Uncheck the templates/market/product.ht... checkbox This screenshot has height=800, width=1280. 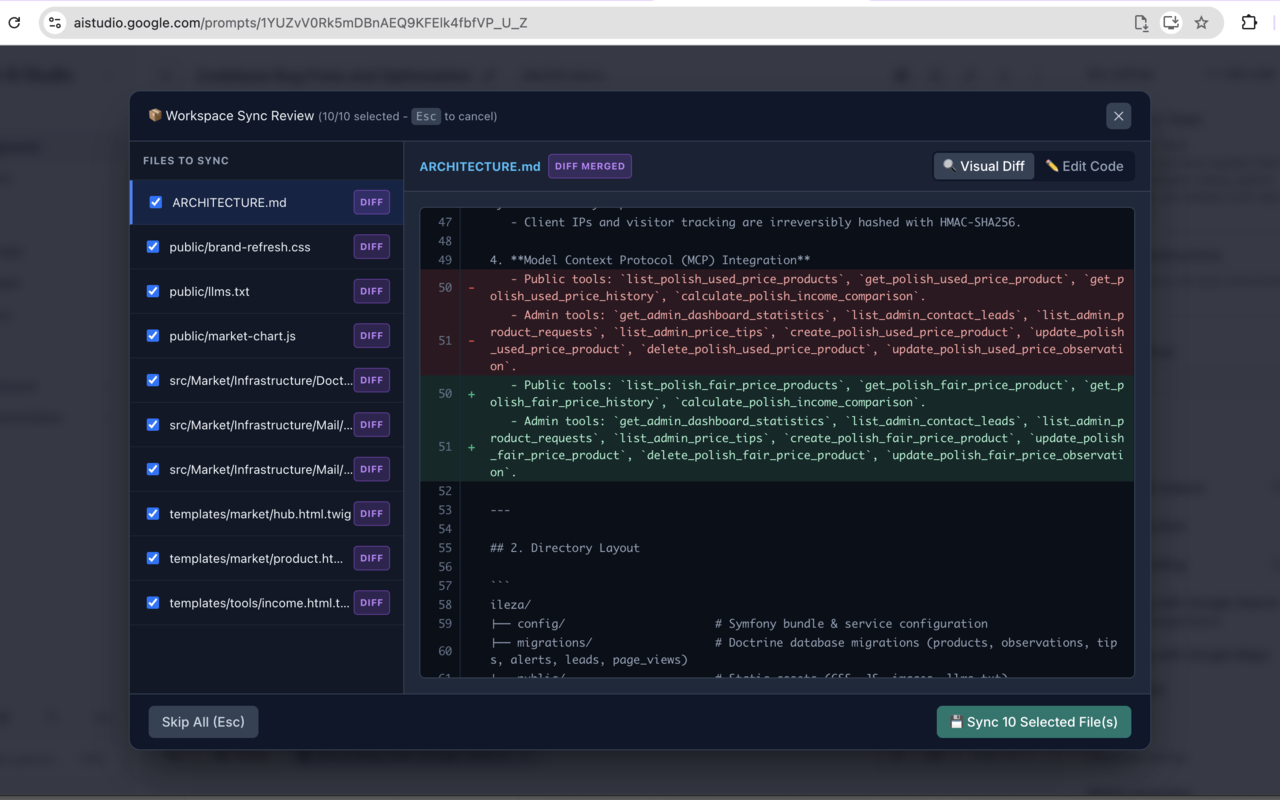click(153, 558)
